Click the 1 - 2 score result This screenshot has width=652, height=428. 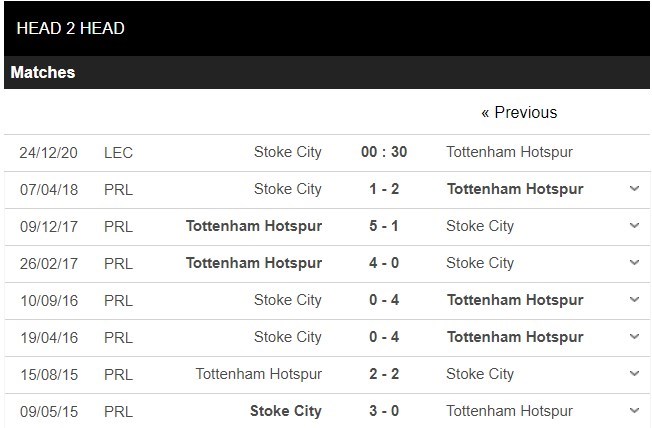(x=383, y=189)
